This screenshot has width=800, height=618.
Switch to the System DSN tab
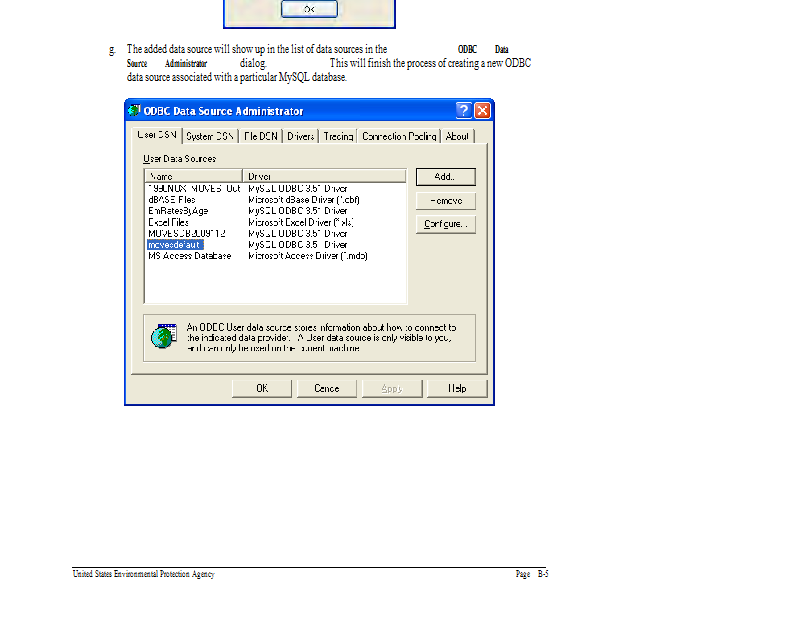211,136
